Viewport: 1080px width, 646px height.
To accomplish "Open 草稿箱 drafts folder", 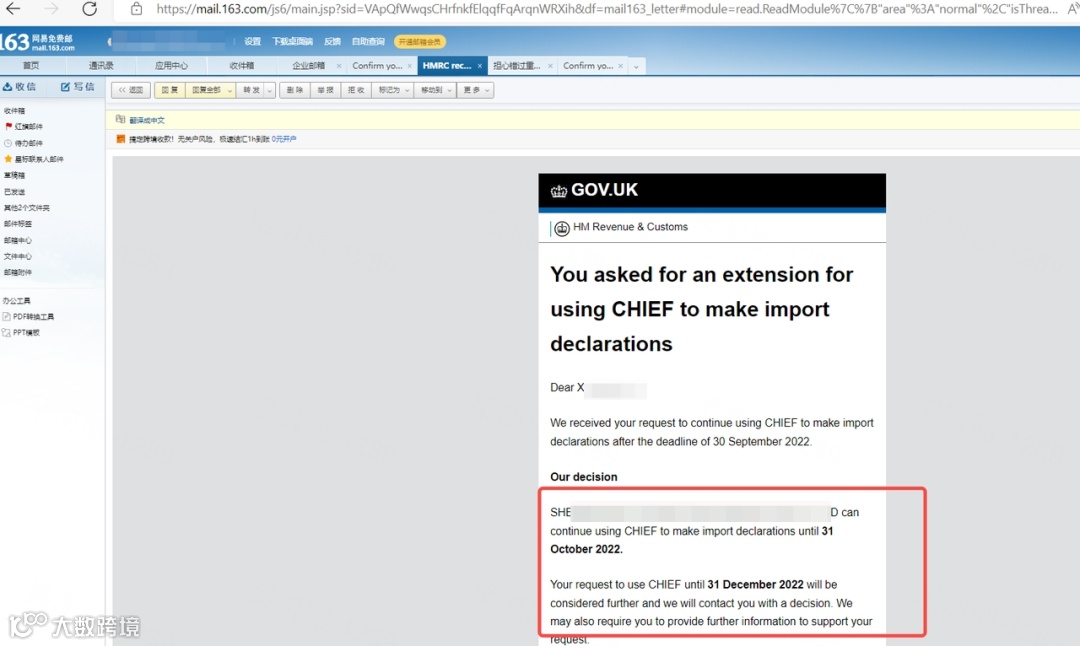I will pyautogui.click(x=14, y=175).
